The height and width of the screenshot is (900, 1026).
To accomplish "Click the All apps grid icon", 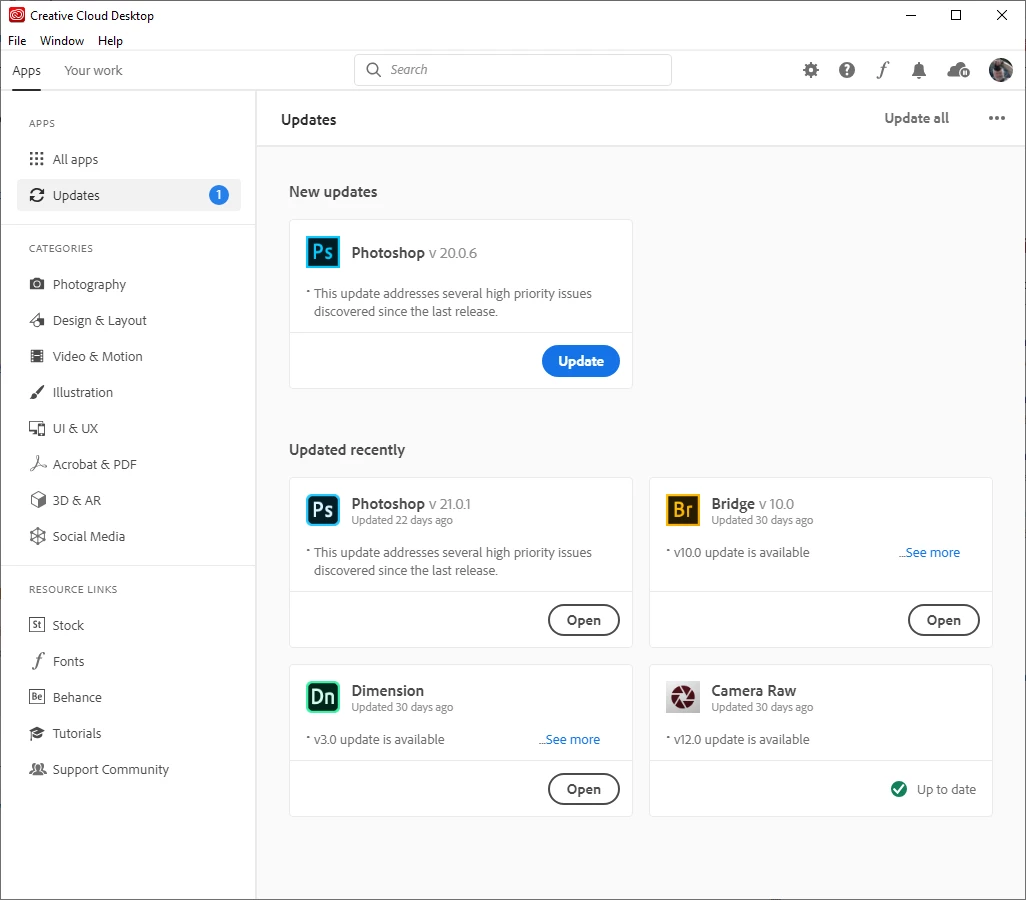I will 37,159.
